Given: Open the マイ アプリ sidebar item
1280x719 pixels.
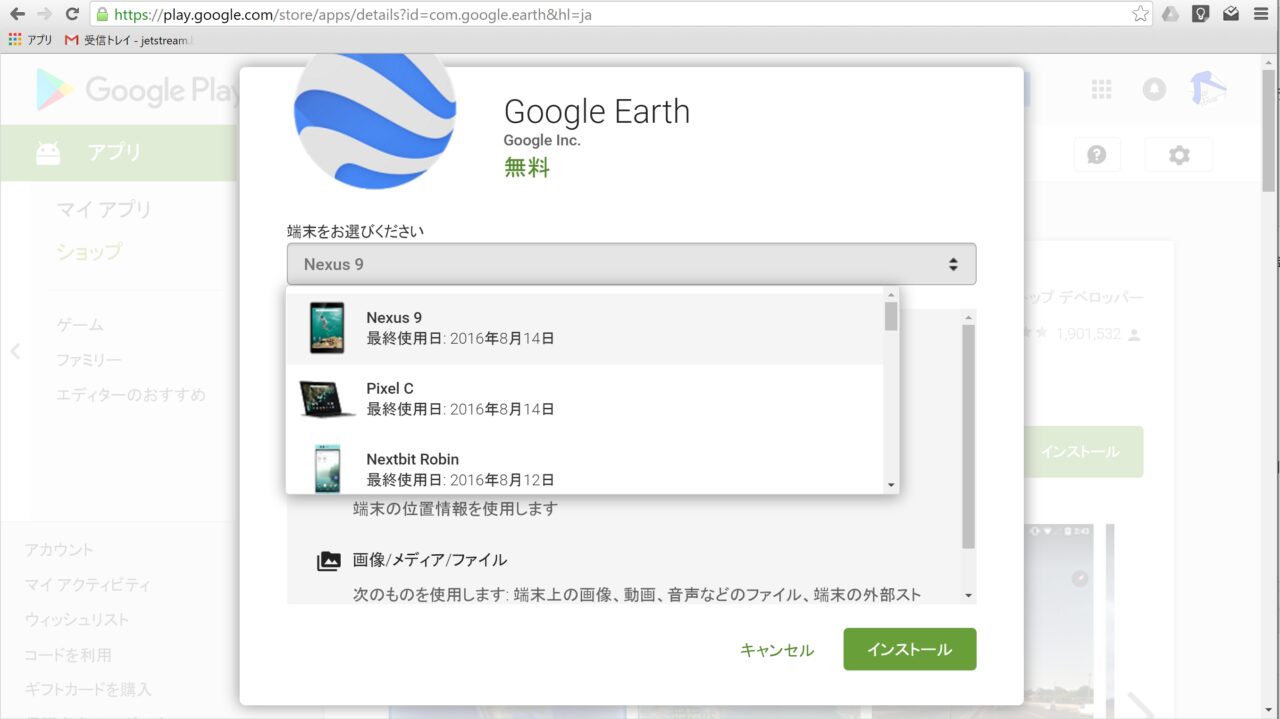Looking at the screenshot, I should click(x=104, y=209).
